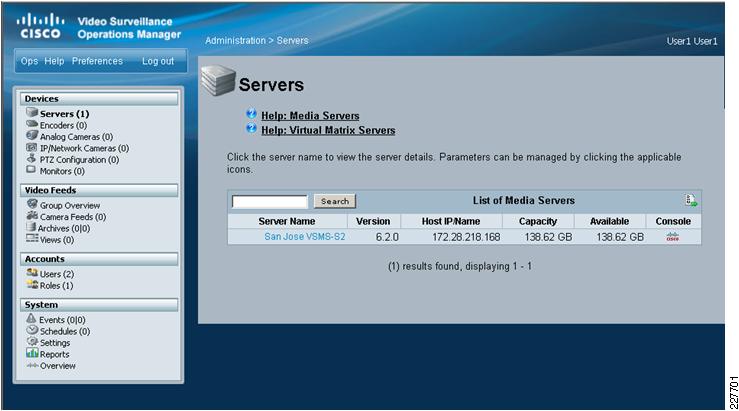Click the PTZ Configuration joystick icon
Screen dimensions: 739x411
click(32, 159)
